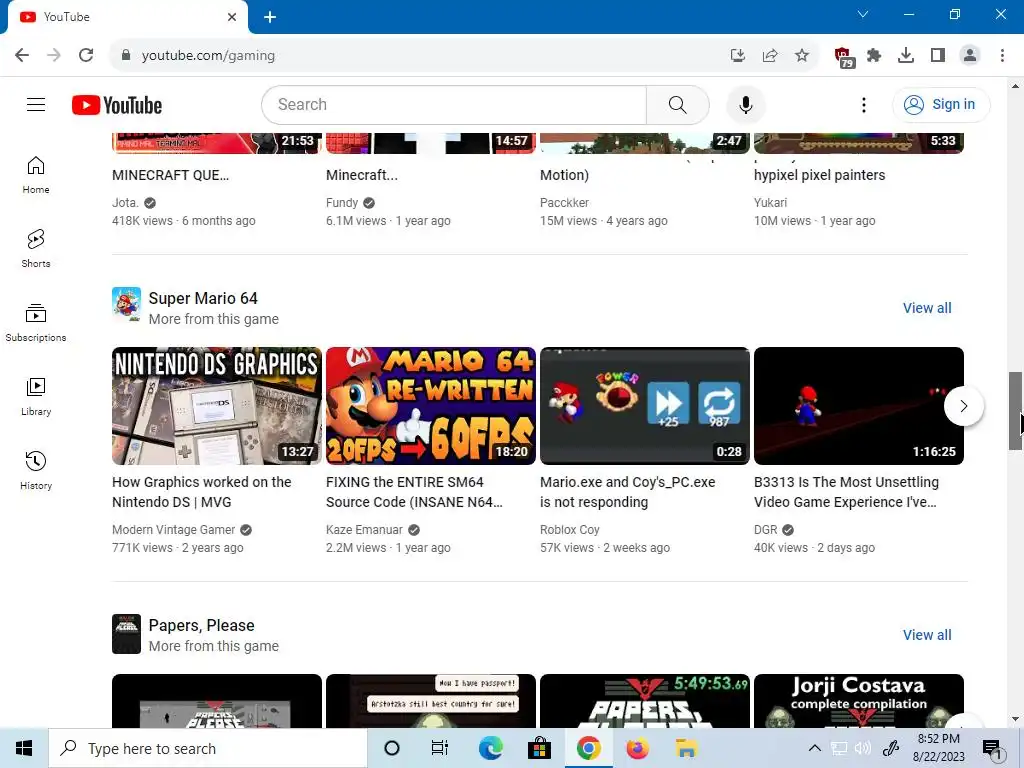The width and height of the screenshot is (1024, 768).
Task: Select the YouTube browser tab
Action: (127, 17)
